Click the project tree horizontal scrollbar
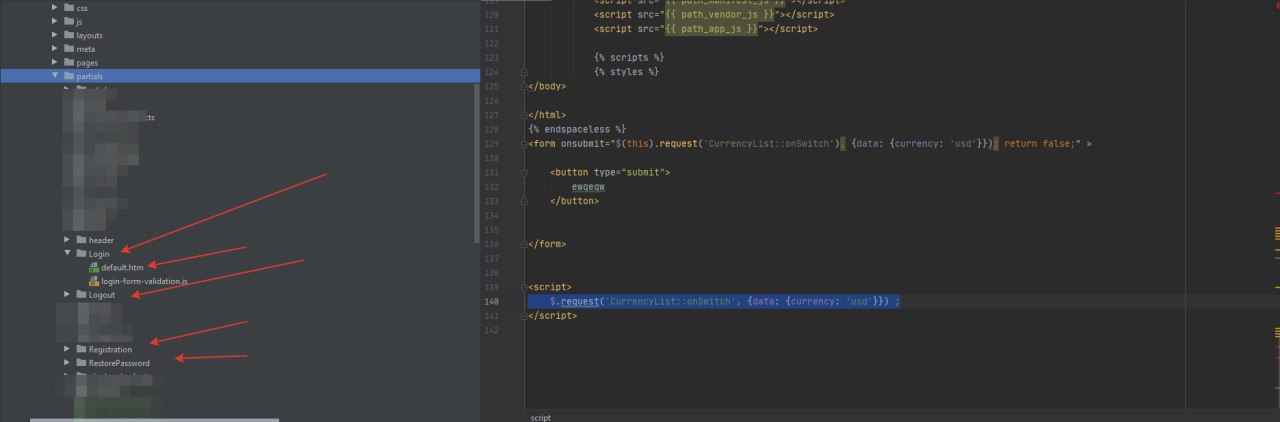The height and width of the screenshot is (422, 1280). [x=154, y=420]
